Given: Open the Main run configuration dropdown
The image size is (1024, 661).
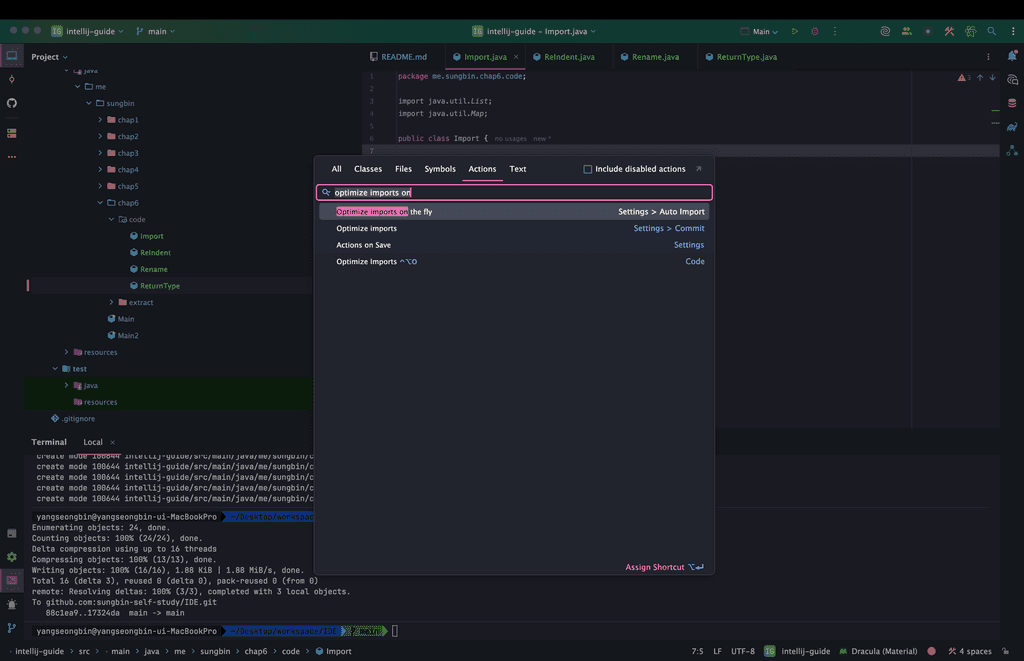Looking at the screenshot, I should [x=760, y=31].
